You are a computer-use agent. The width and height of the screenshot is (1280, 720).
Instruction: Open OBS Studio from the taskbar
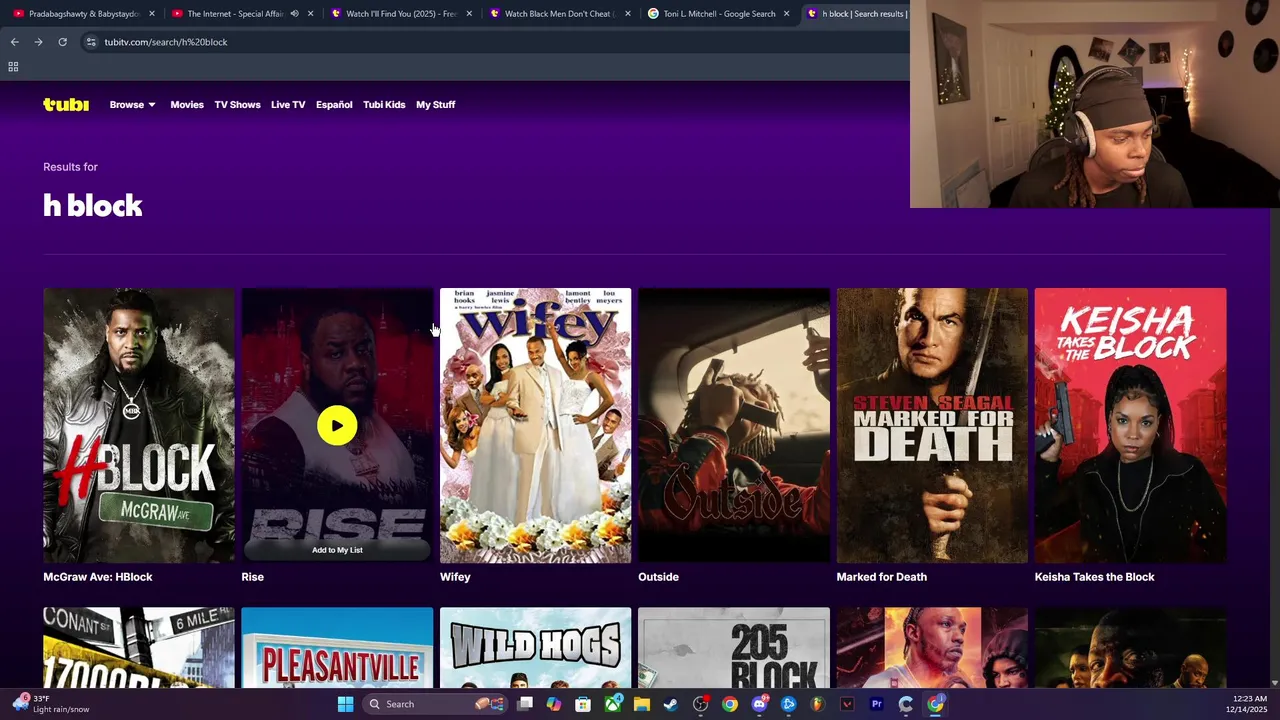(x=701, y=704)
